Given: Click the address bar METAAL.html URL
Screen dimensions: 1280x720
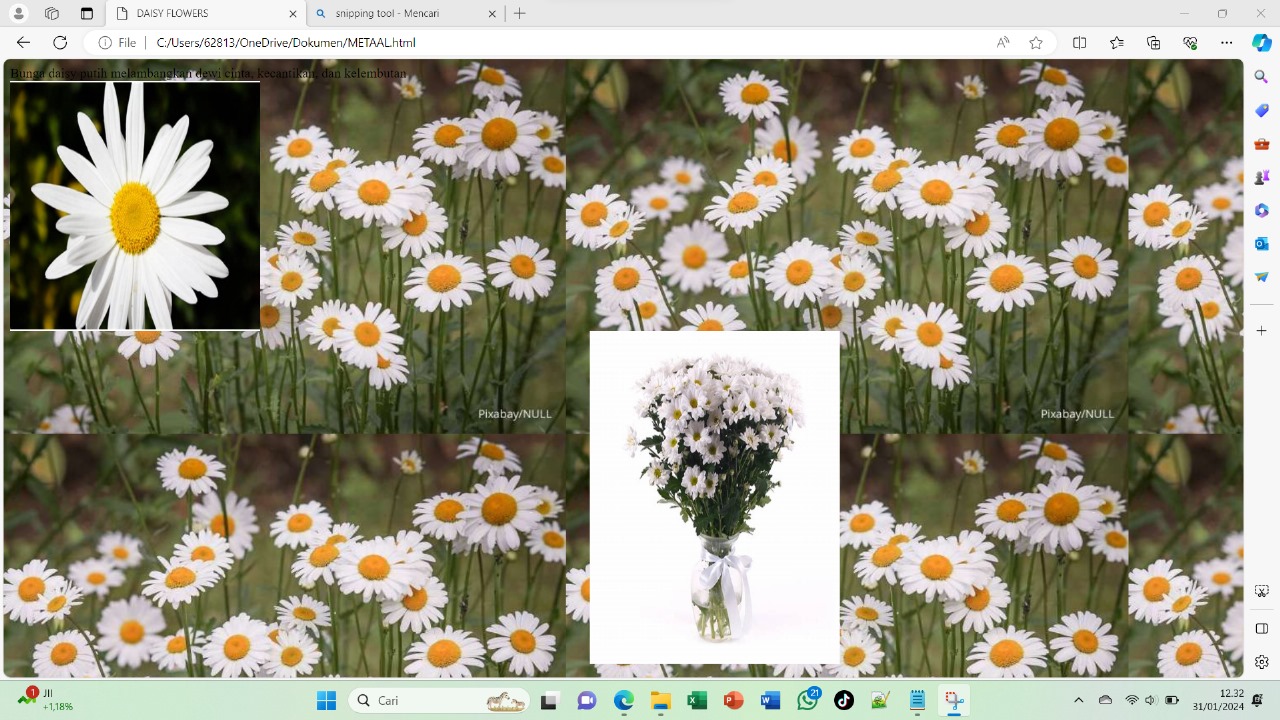Looking at the screenshot, I should click(286, 43).
